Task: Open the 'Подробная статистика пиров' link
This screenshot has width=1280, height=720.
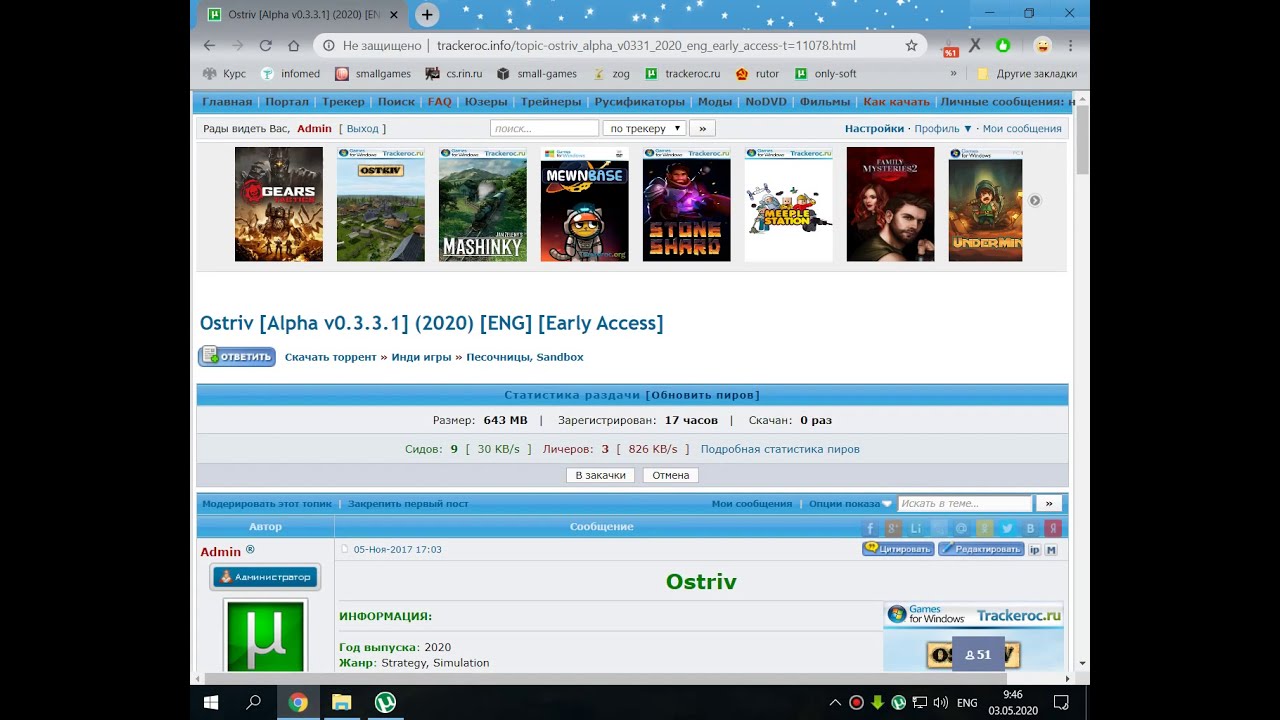Action: coord(780,449)
